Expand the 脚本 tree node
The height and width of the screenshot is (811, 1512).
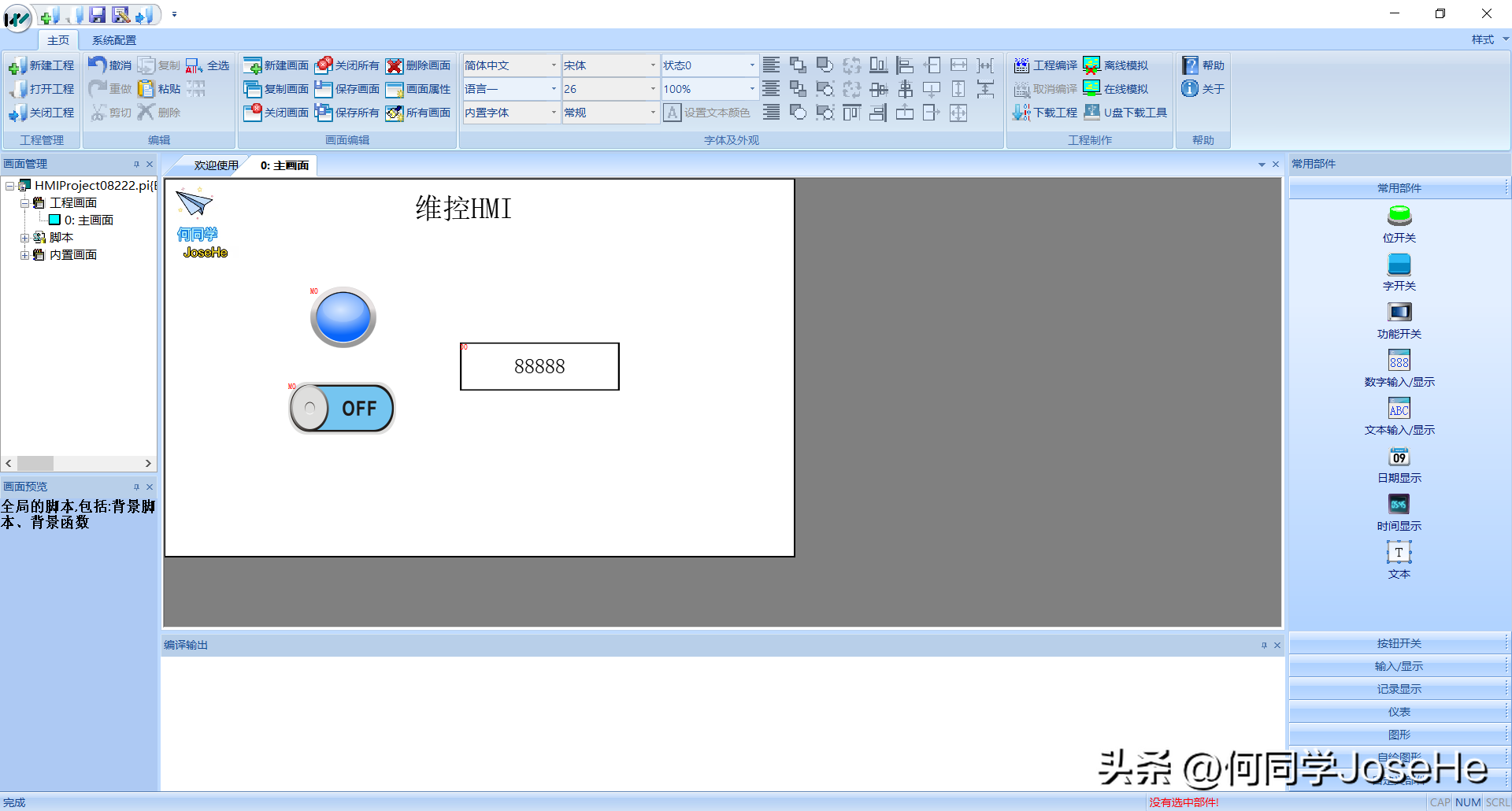24,238
